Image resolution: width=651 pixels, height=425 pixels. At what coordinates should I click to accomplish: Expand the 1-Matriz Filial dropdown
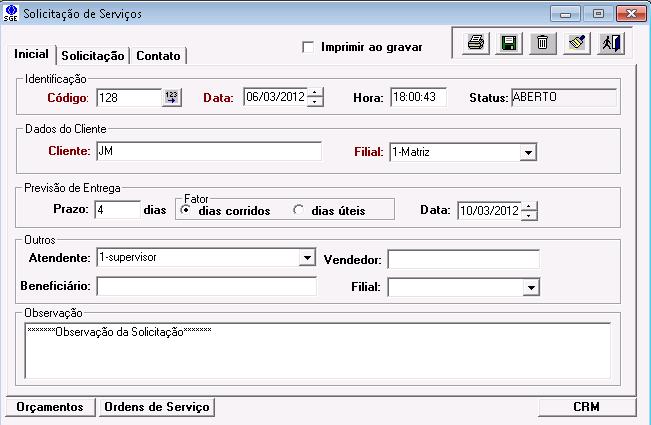tap(528, 153)
